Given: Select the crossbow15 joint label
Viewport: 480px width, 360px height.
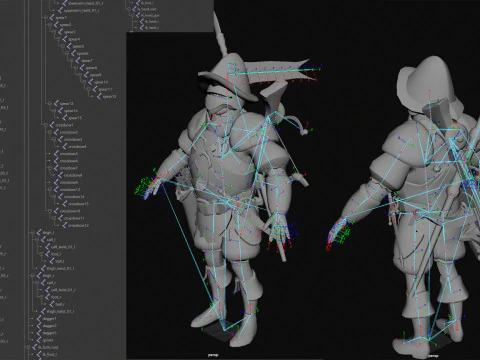Looking at the screenshot, I should [x=79, y=204].
